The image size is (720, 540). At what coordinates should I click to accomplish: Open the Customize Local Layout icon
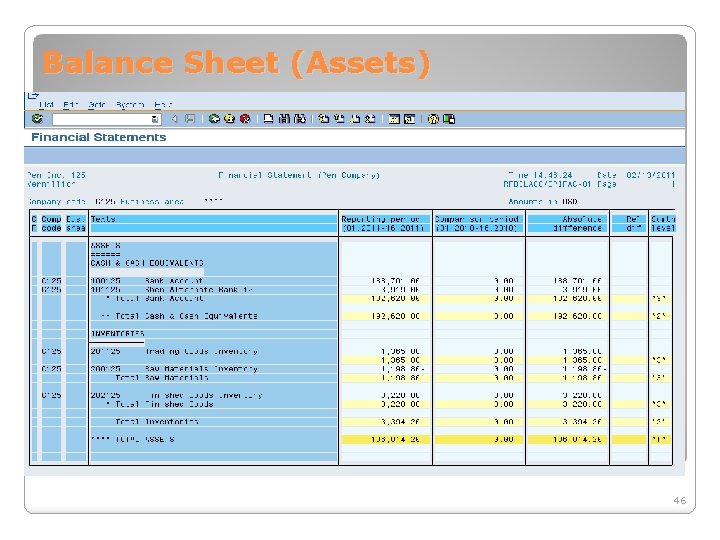[x=449, y=119]
